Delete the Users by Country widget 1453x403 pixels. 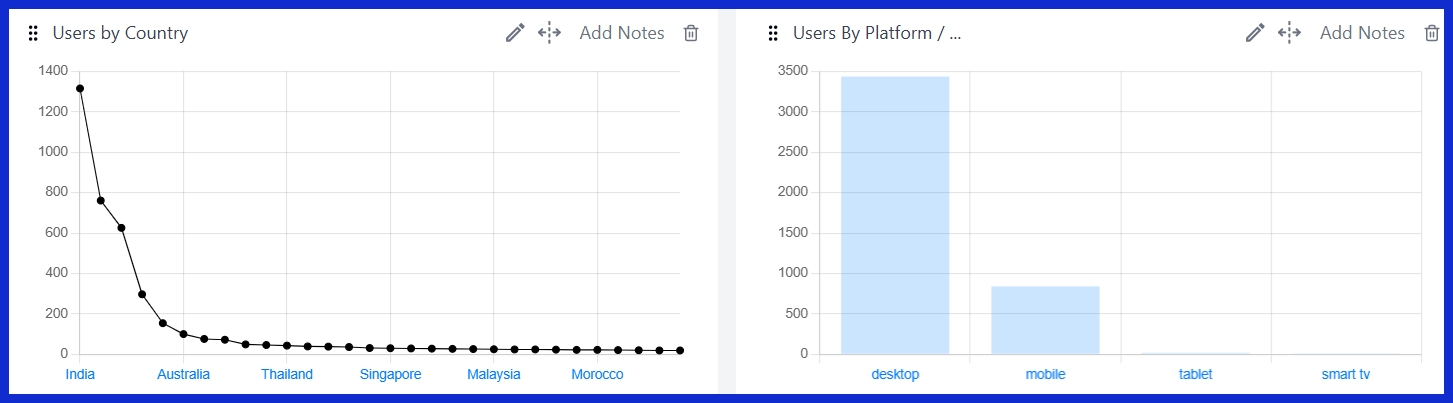691,33
